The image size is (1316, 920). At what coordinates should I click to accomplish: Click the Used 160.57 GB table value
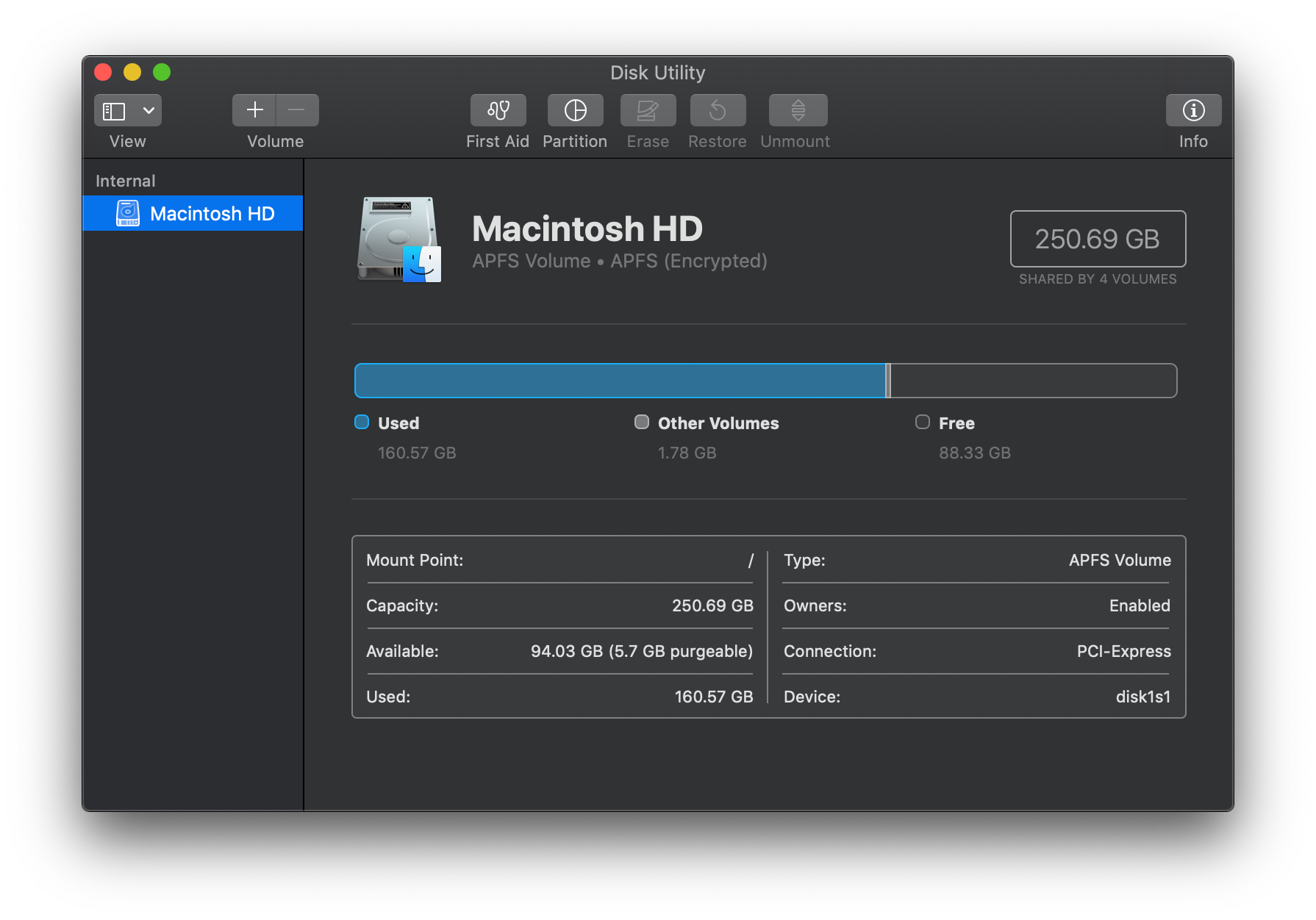[x=714, y=697]
